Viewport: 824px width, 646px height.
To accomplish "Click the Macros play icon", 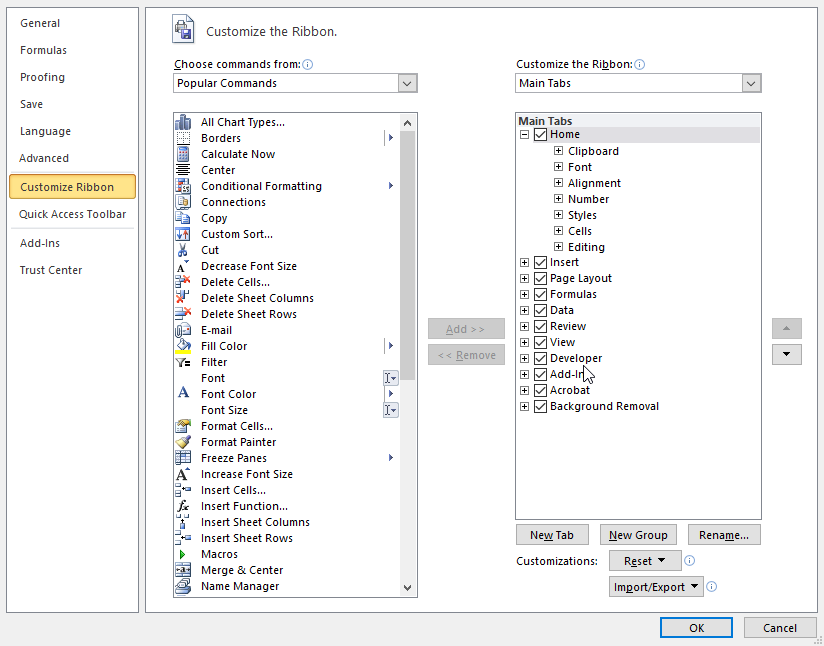I will click(183, 554).
